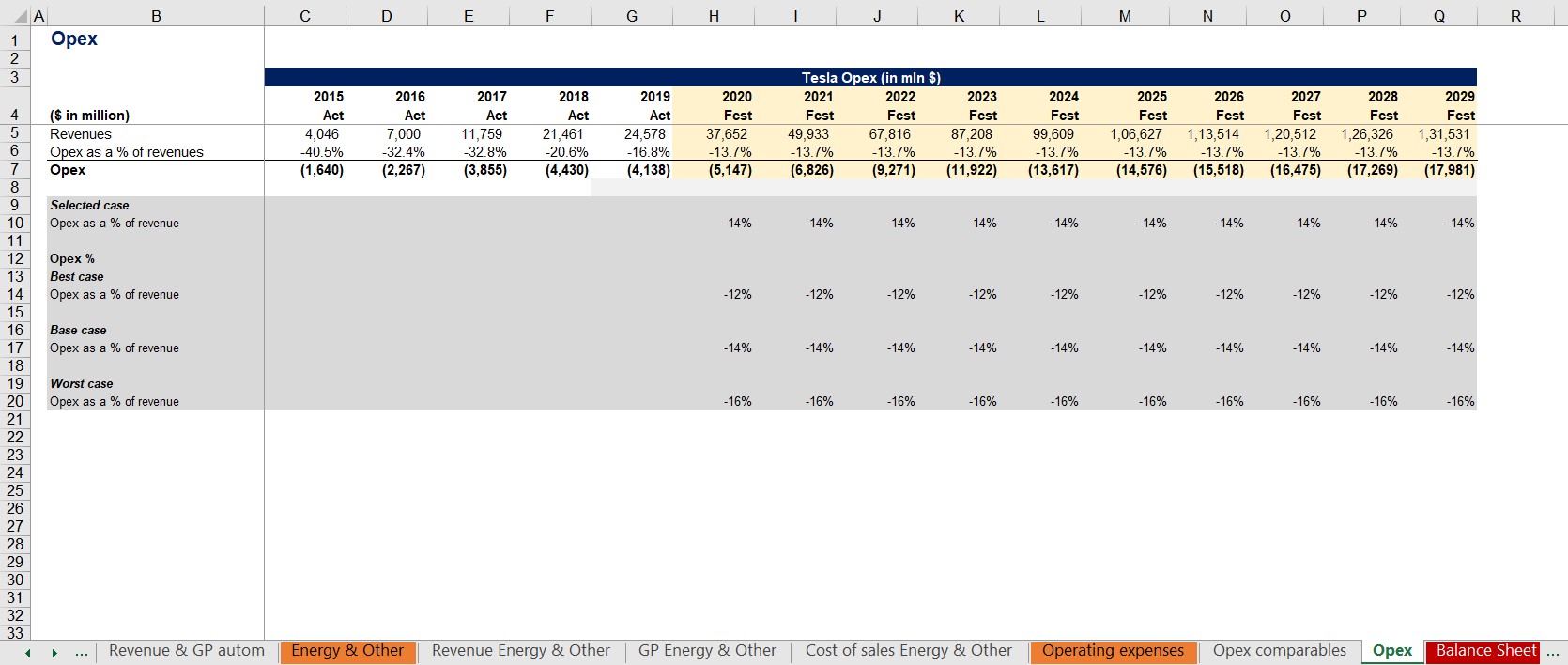
Task: Click the Opex % heading cell
Action: pos(72,258)
